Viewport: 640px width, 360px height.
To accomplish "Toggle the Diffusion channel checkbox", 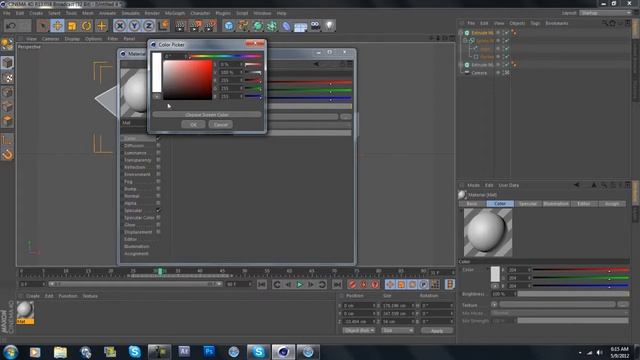I will click(x=158, y=146).
